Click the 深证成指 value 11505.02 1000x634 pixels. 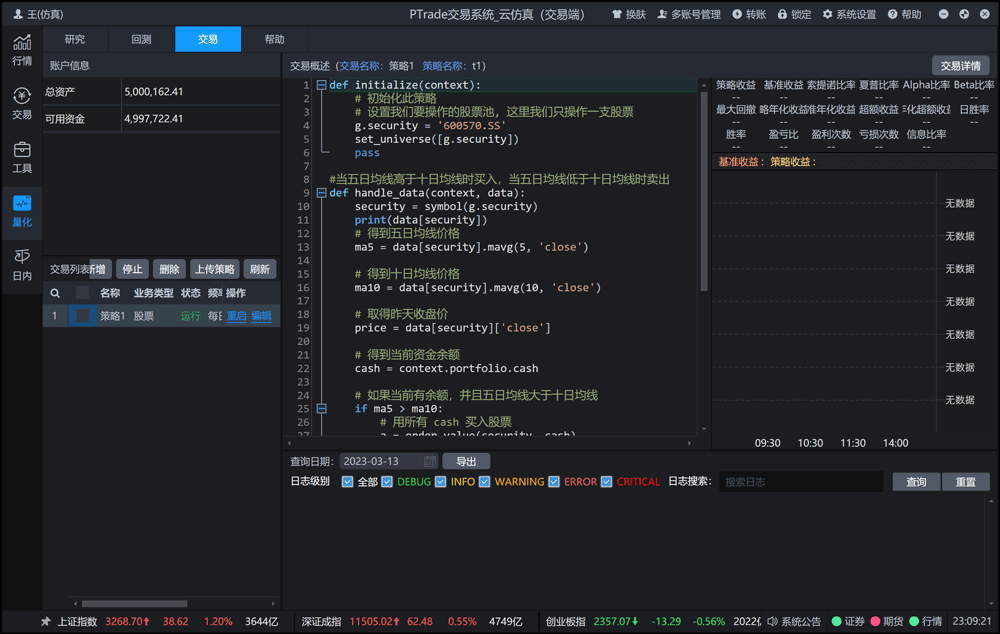click(374, 621)
